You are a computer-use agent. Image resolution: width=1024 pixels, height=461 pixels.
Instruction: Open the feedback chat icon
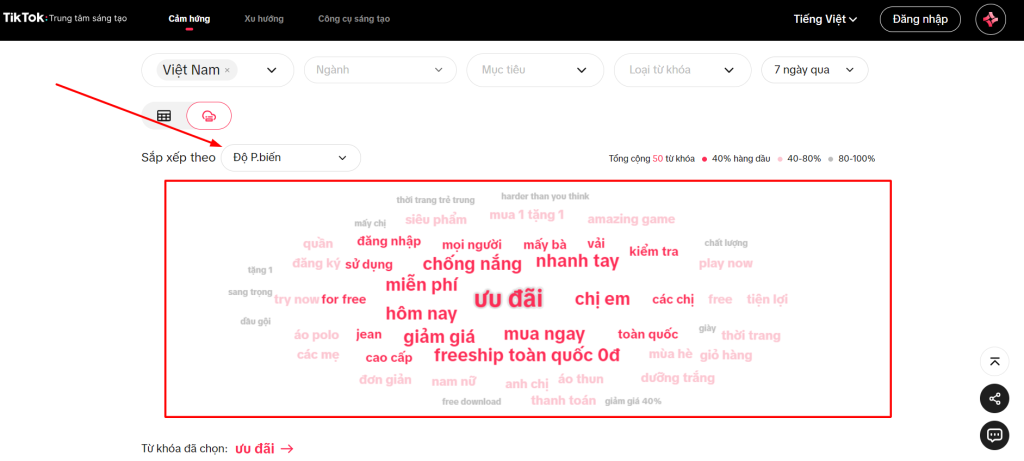(993, 434)
